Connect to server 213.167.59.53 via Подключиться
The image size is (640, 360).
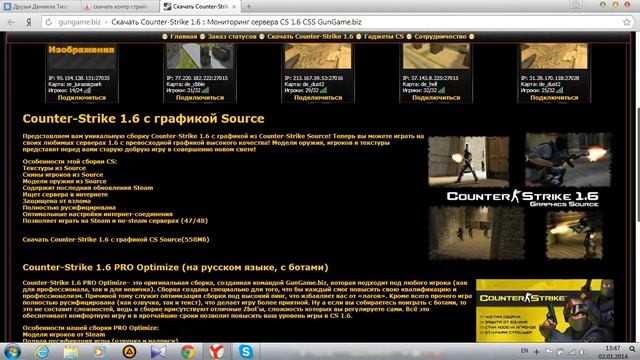(318, 98)
